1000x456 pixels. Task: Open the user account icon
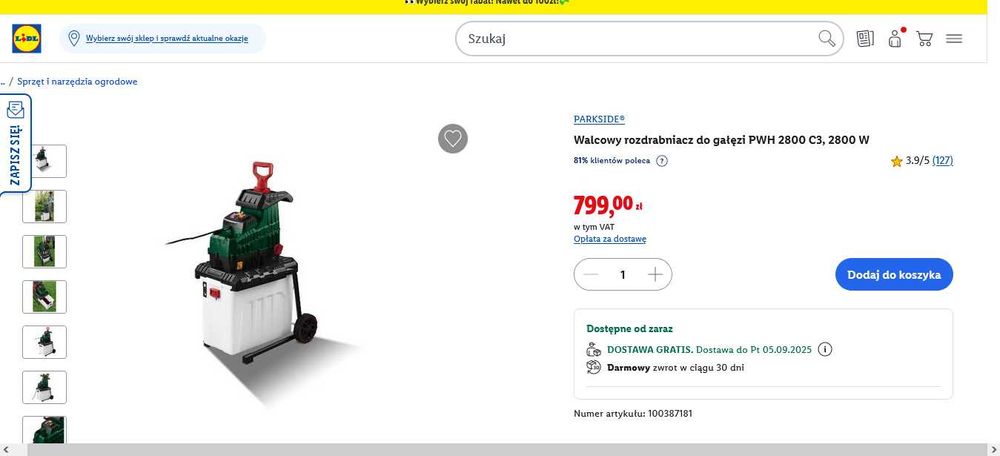click(895, 38)
